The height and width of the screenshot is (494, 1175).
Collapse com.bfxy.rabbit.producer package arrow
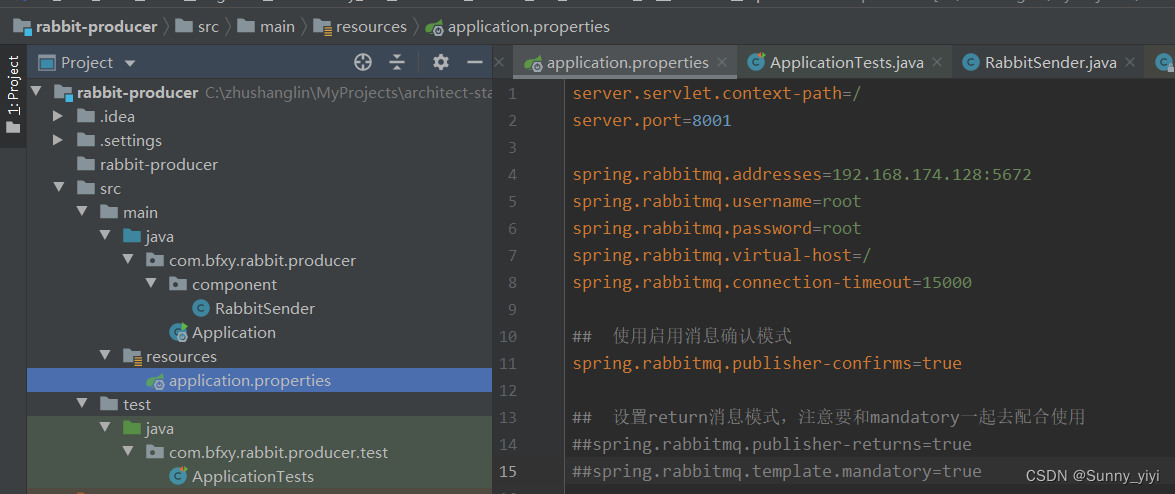tap(128, 260)
